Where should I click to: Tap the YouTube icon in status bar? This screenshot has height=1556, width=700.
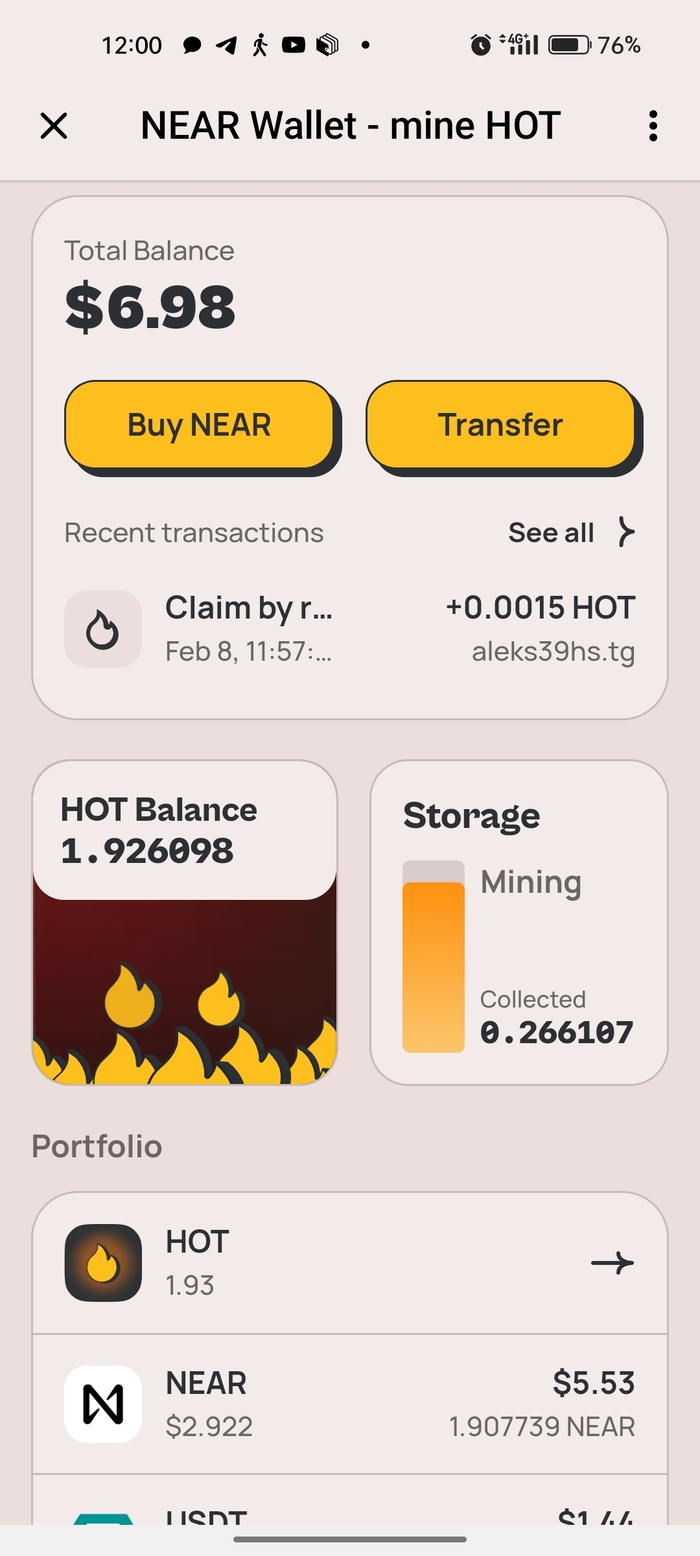coord(293,45)
